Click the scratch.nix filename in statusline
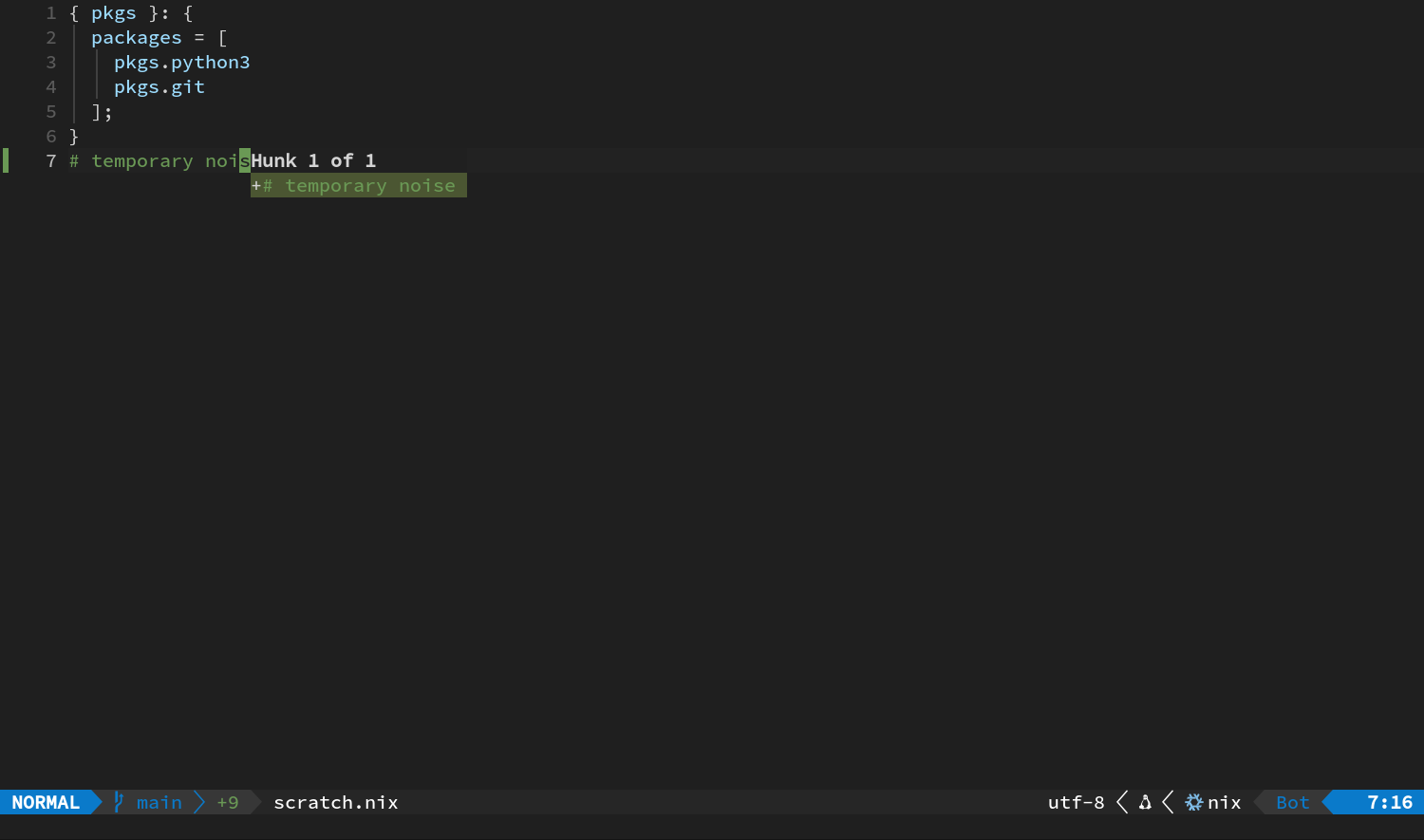Viewport: 1424px width, 840px height. pyautogui.click(x=336, y=802)
